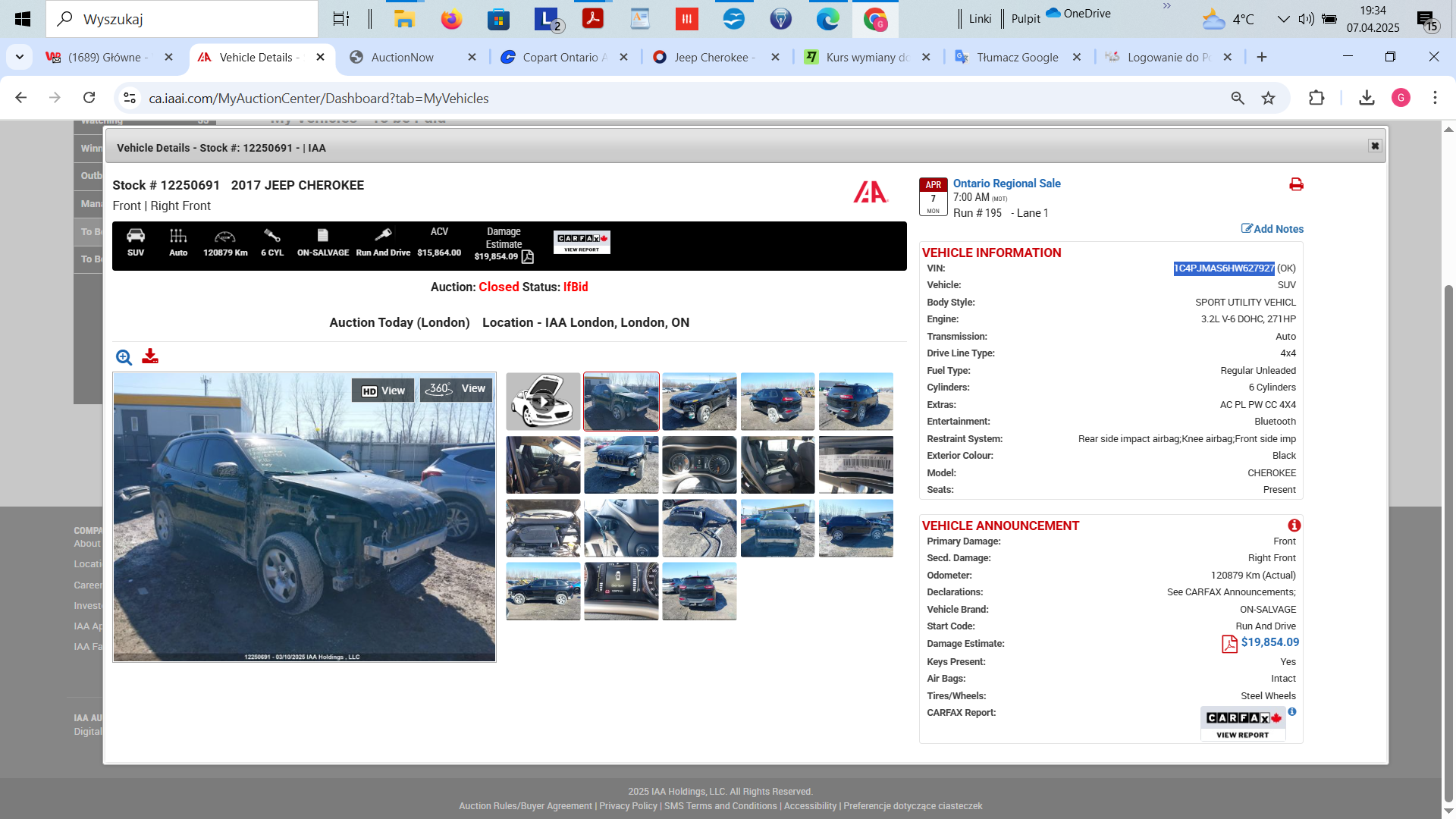Click the Add Notes link
This screenshot has width=1456, height=819.
1272,229
